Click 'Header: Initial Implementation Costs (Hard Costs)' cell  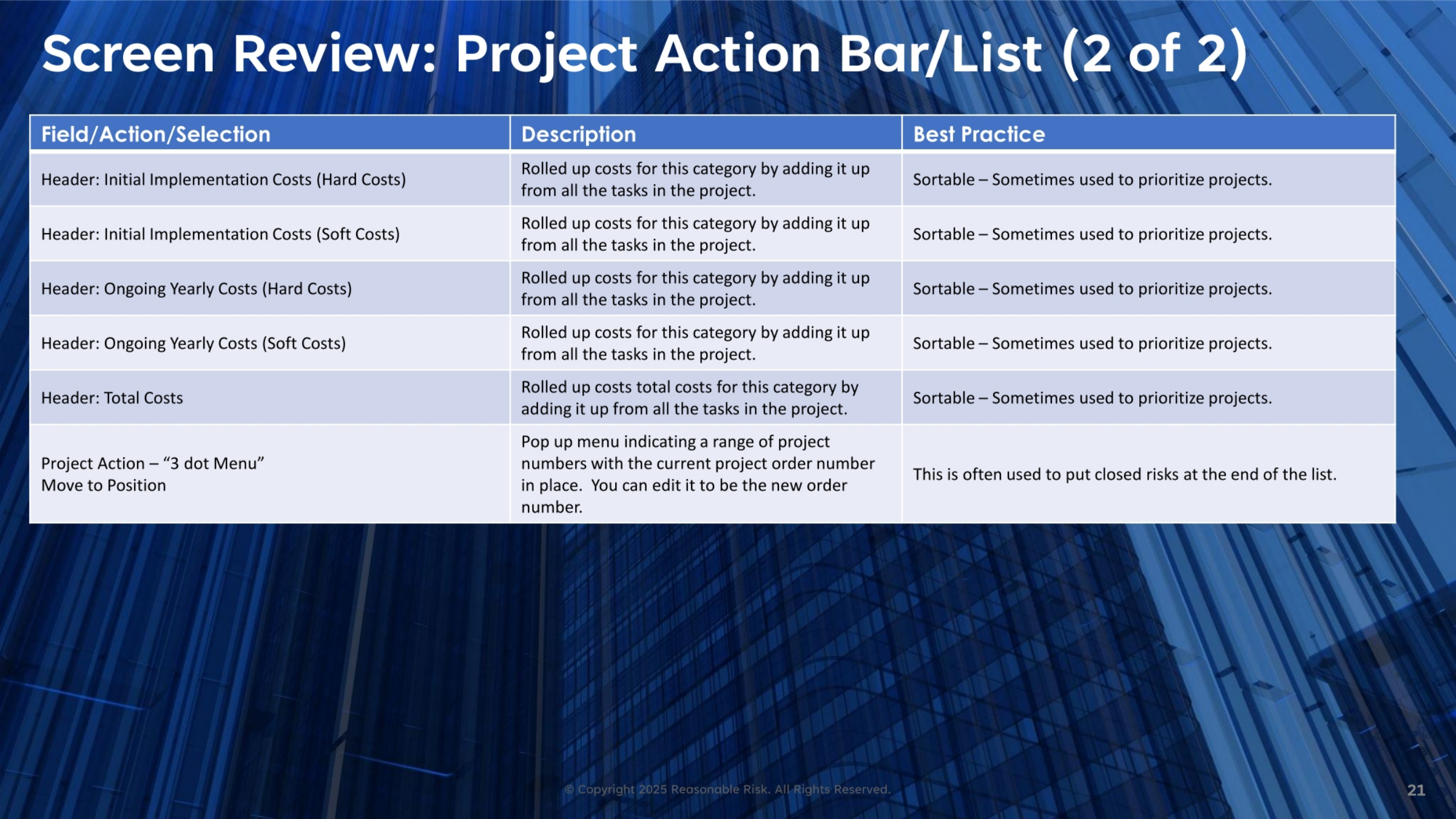(270, 180)
